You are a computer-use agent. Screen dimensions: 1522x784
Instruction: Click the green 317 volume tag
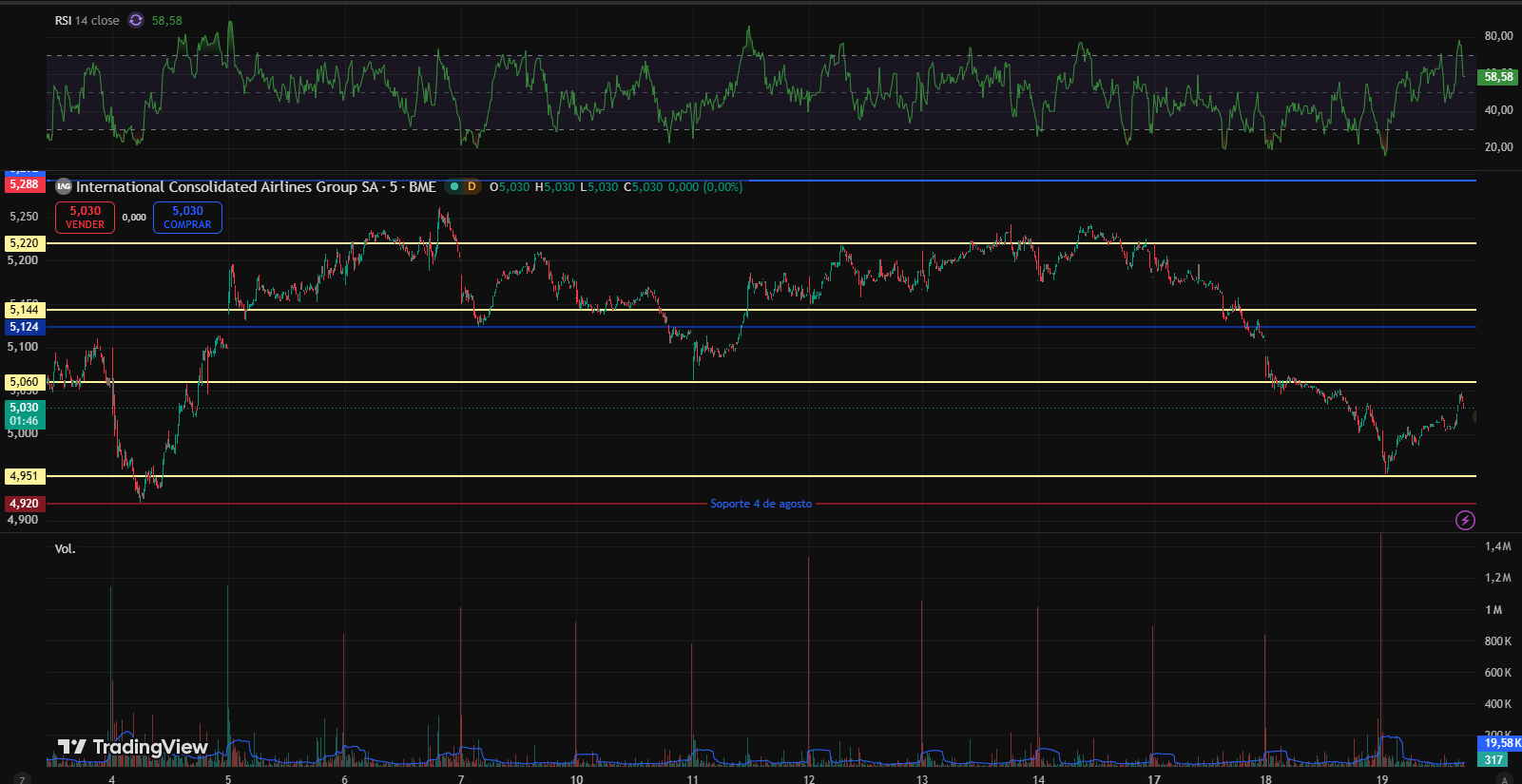pos(1494,759)
